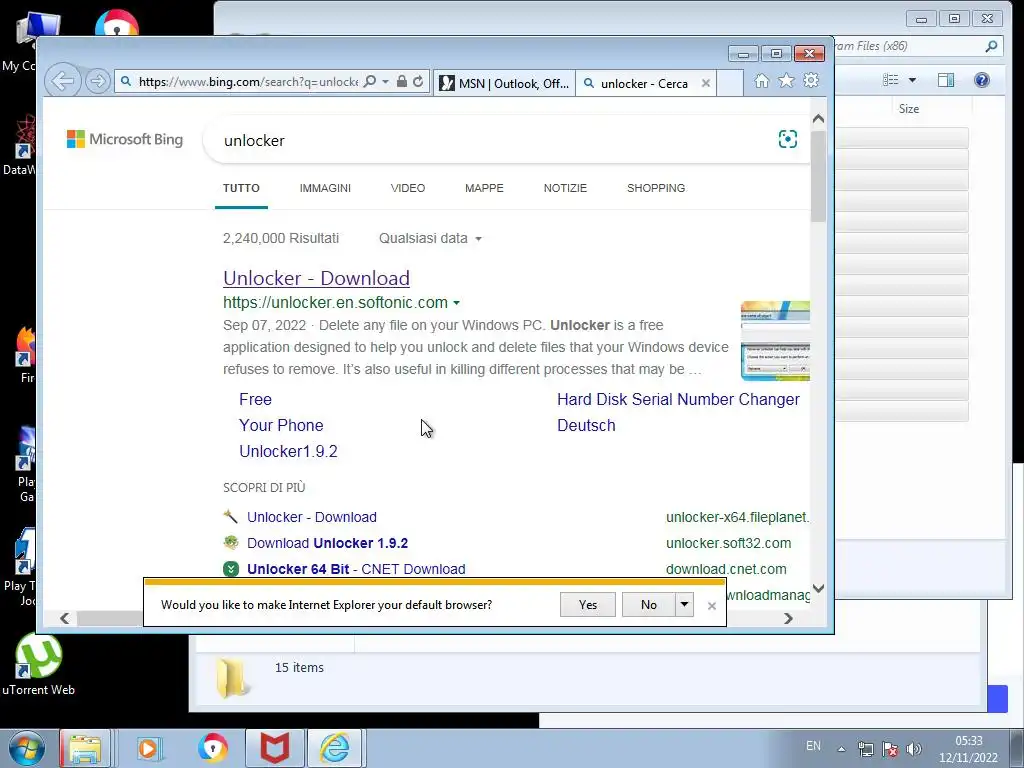Close the 'unlocker - Cerca' tab

point(705,84)
